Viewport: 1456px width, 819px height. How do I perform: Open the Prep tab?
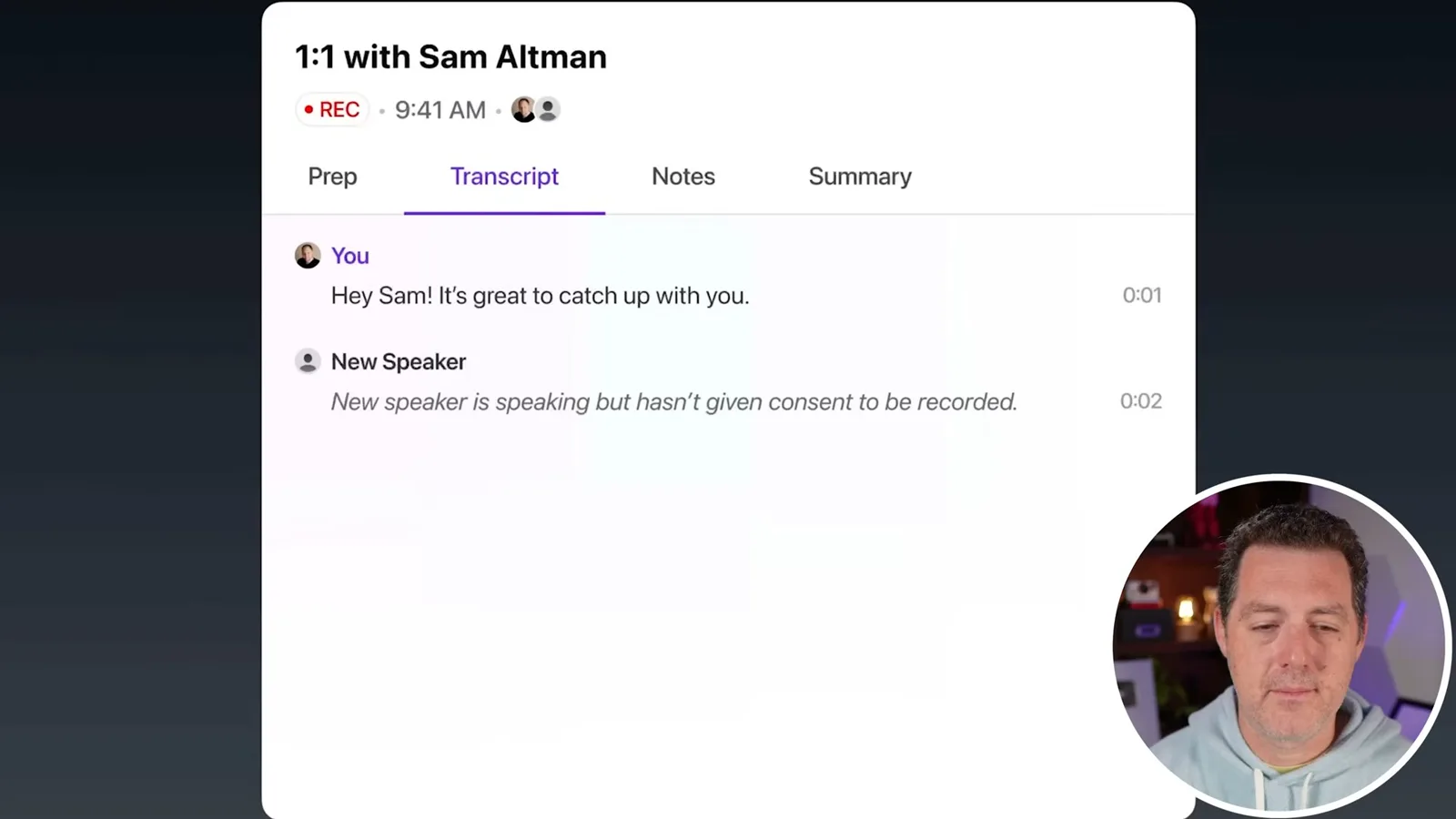coord(332,177)
